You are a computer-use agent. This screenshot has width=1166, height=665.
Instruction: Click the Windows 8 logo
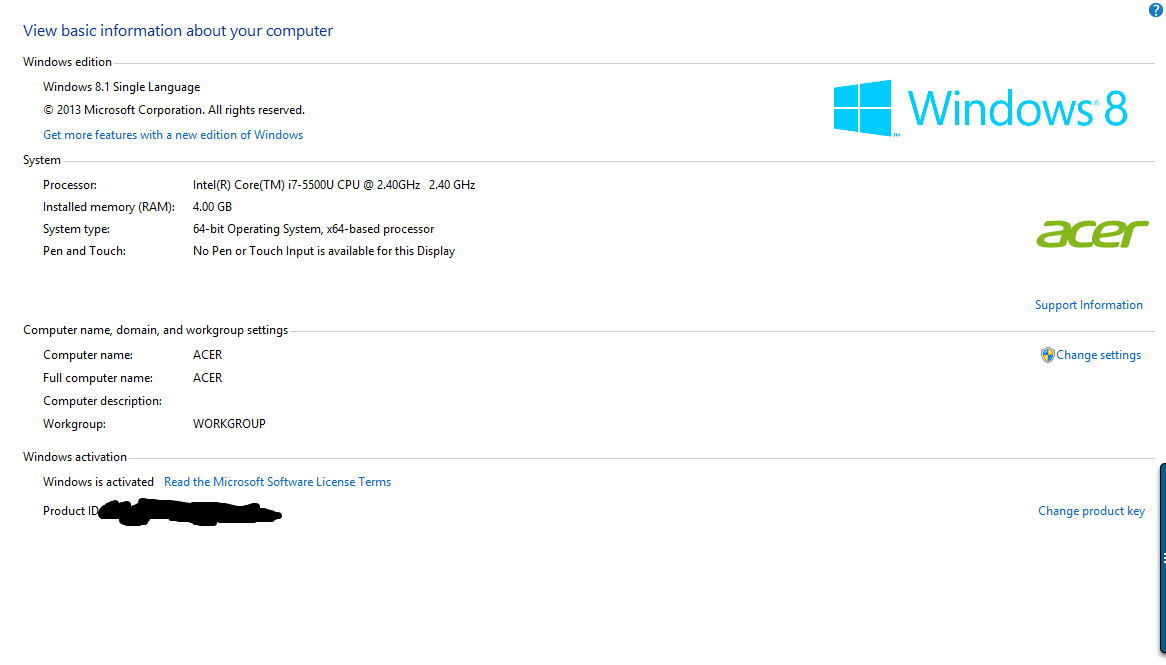click(980, 109)
